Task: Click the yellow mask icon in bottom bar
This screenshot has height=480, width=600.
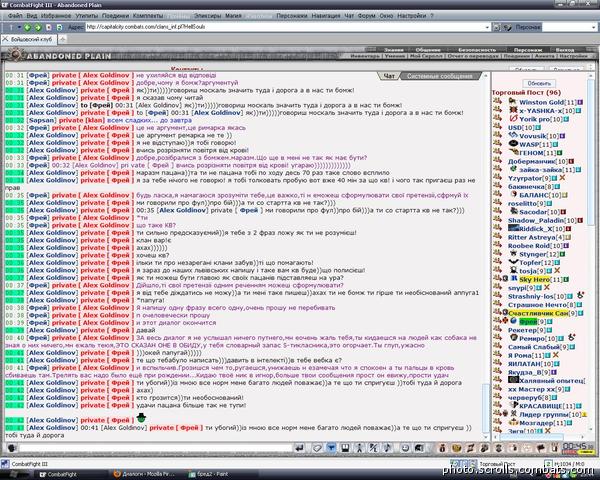Action: pos(456,447)
